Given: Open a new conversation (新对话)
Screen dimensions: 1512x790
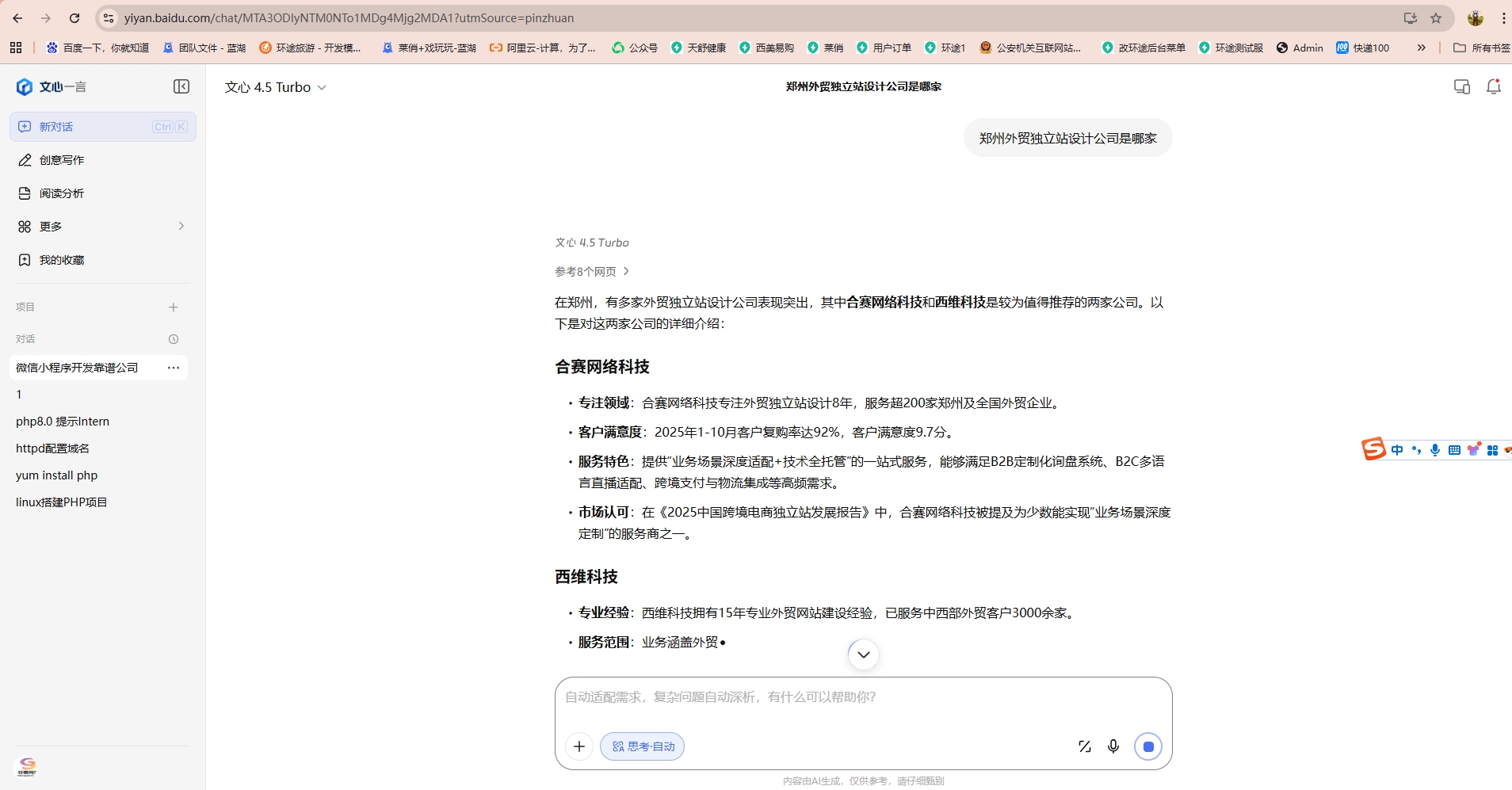Looking at the screenshot, I should 55,126.
